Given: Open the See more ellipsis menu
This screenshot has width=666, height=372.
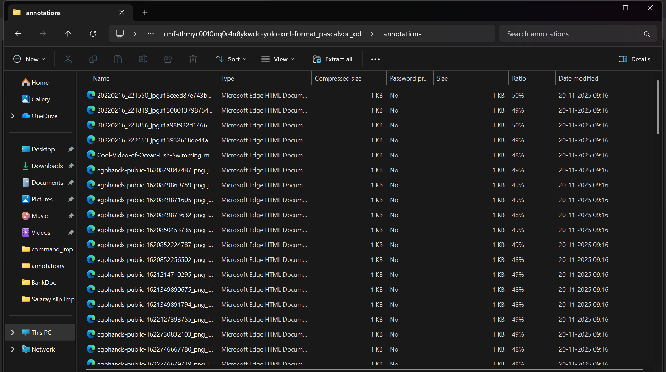Looking at the screenshot, I should pos(375,59).
